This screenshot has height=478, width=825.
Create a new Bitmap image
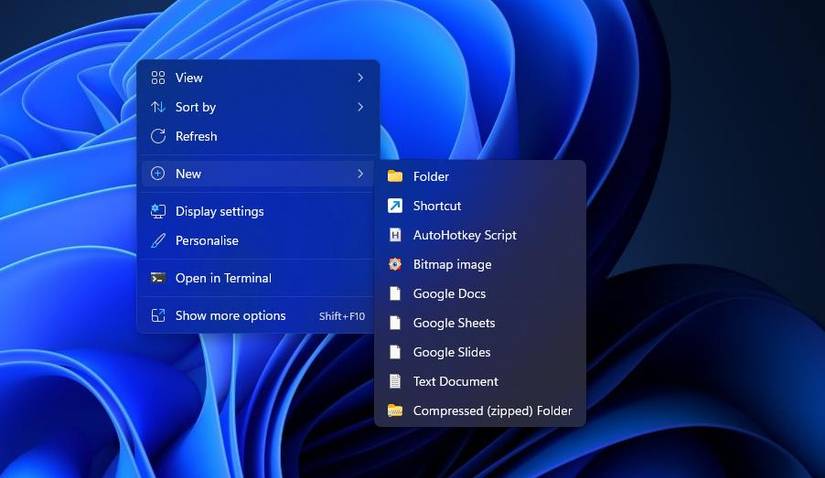pyautogui.click(x=480, y=264)
